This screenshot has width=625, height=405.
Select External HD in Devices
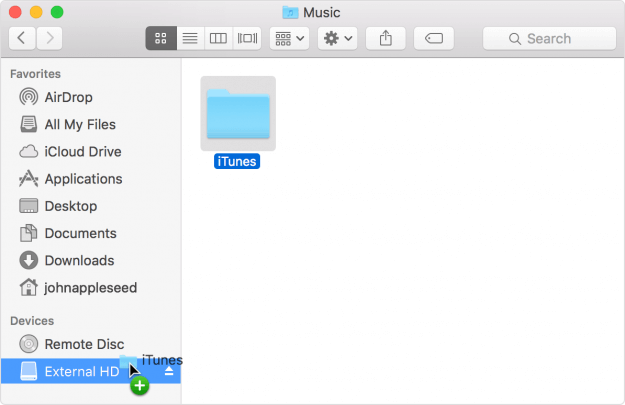click(x=91, y=371)
